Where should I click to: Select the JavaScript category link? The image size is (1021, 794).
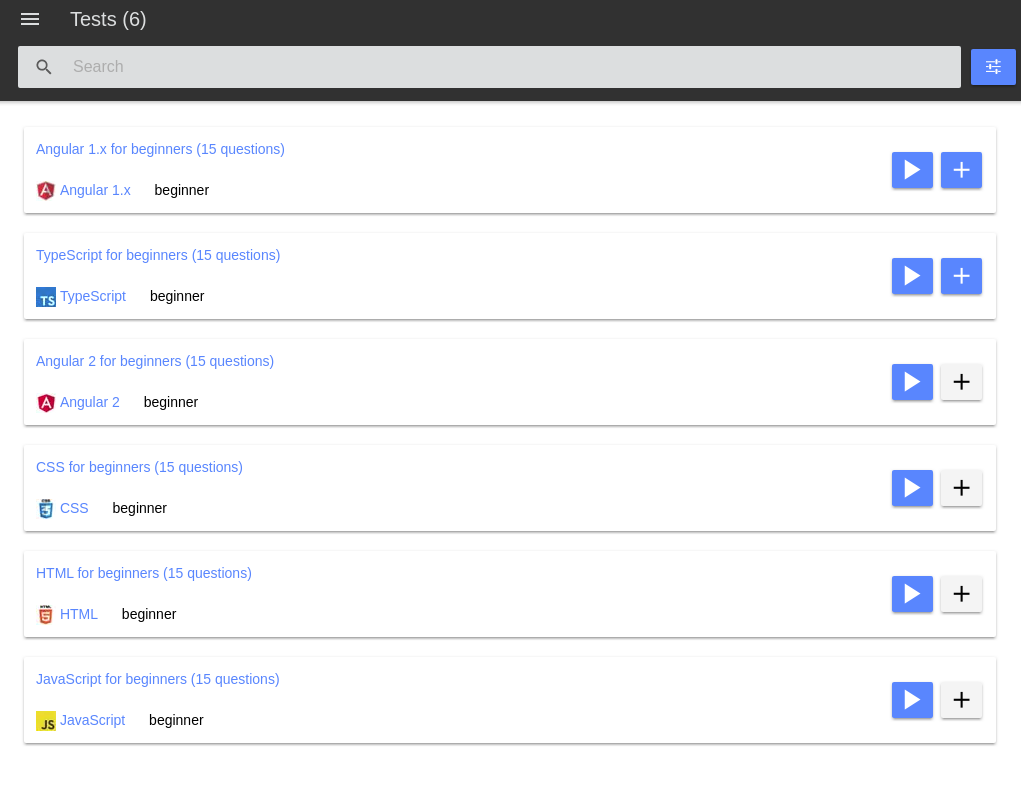[x=92, y=720]
